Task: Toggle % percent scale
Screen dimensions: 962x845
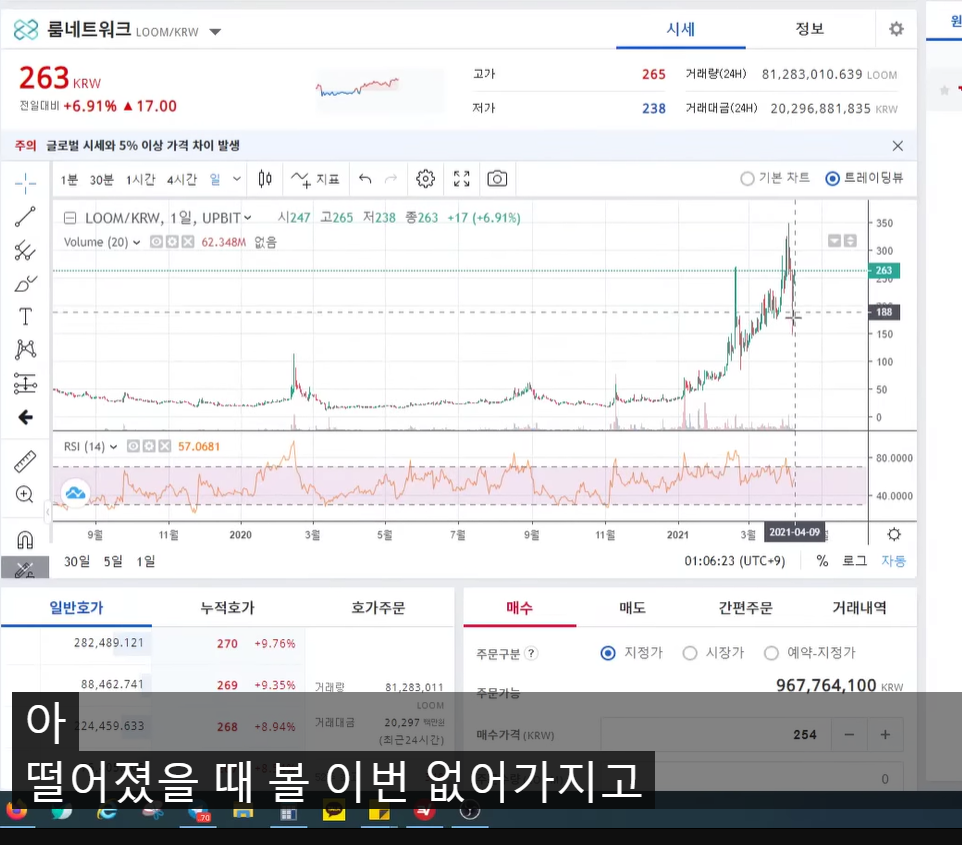Action: 822,561
